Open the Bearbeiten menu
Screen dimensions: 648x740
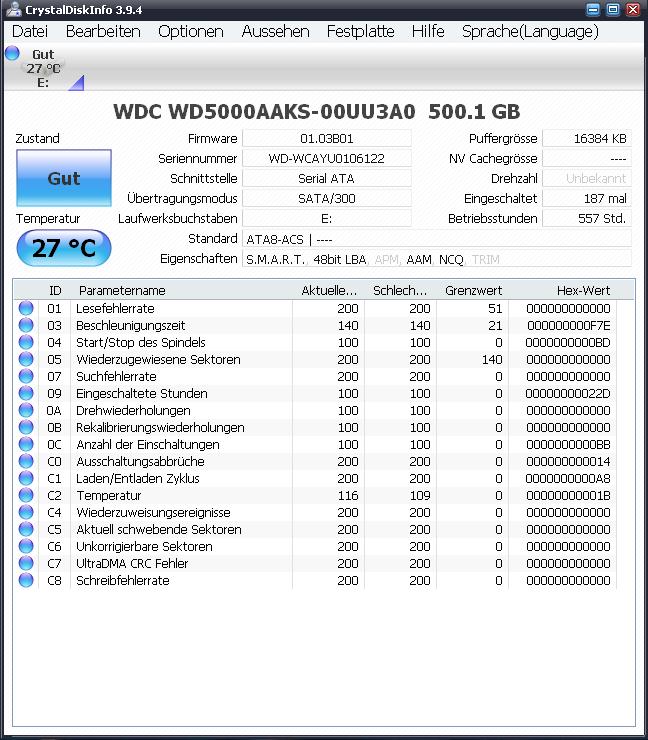tap(103, 32)
